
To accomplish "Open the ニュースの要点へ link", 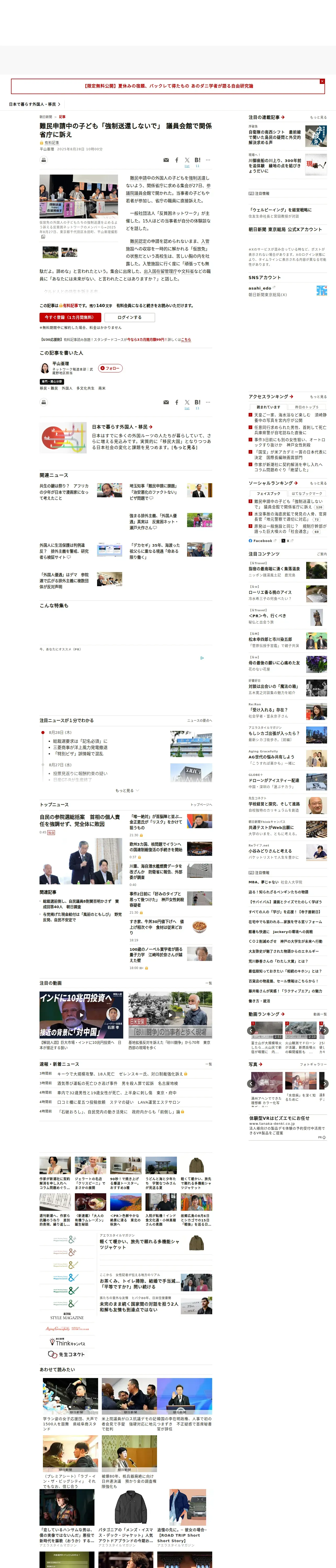I will coord(199,721).
